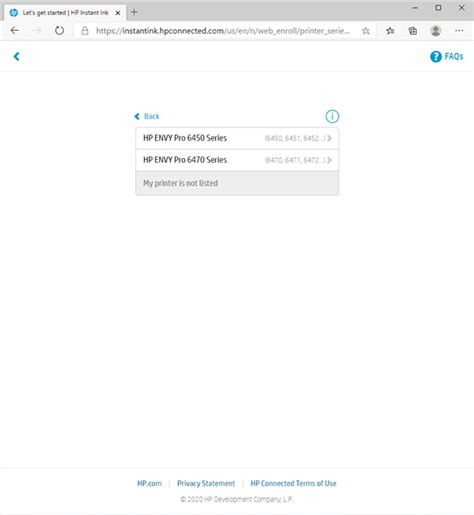Click the greyed-out browser forward arrow
This screenshot has height=515, width=474.
point(37,31)
